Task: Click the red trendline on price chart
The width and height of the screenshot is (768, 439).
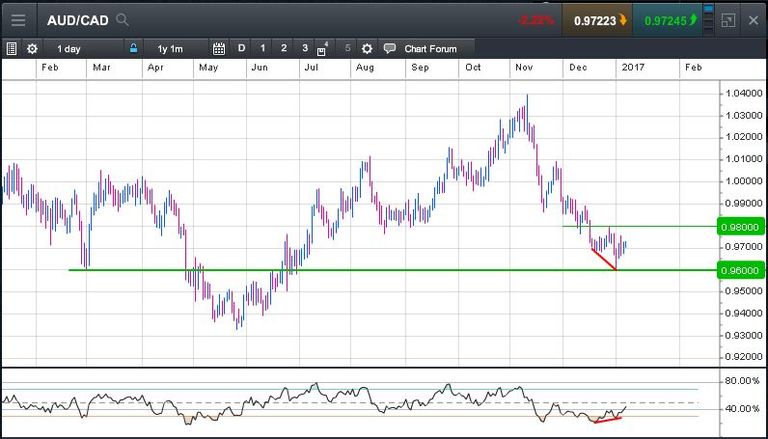Action: [604, 259]
